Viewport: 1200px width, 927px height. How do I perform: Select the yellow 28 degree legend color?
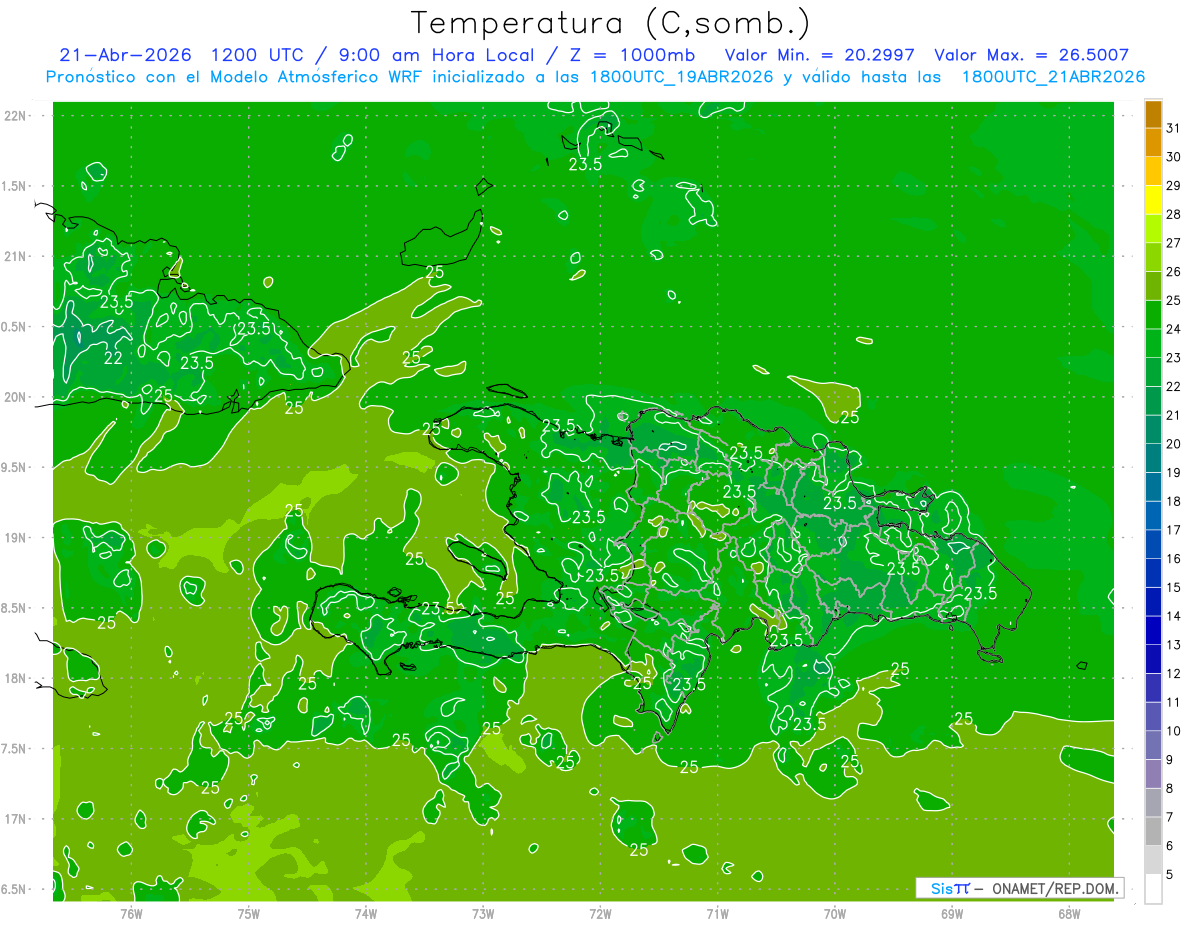[x=1153, y=201]
